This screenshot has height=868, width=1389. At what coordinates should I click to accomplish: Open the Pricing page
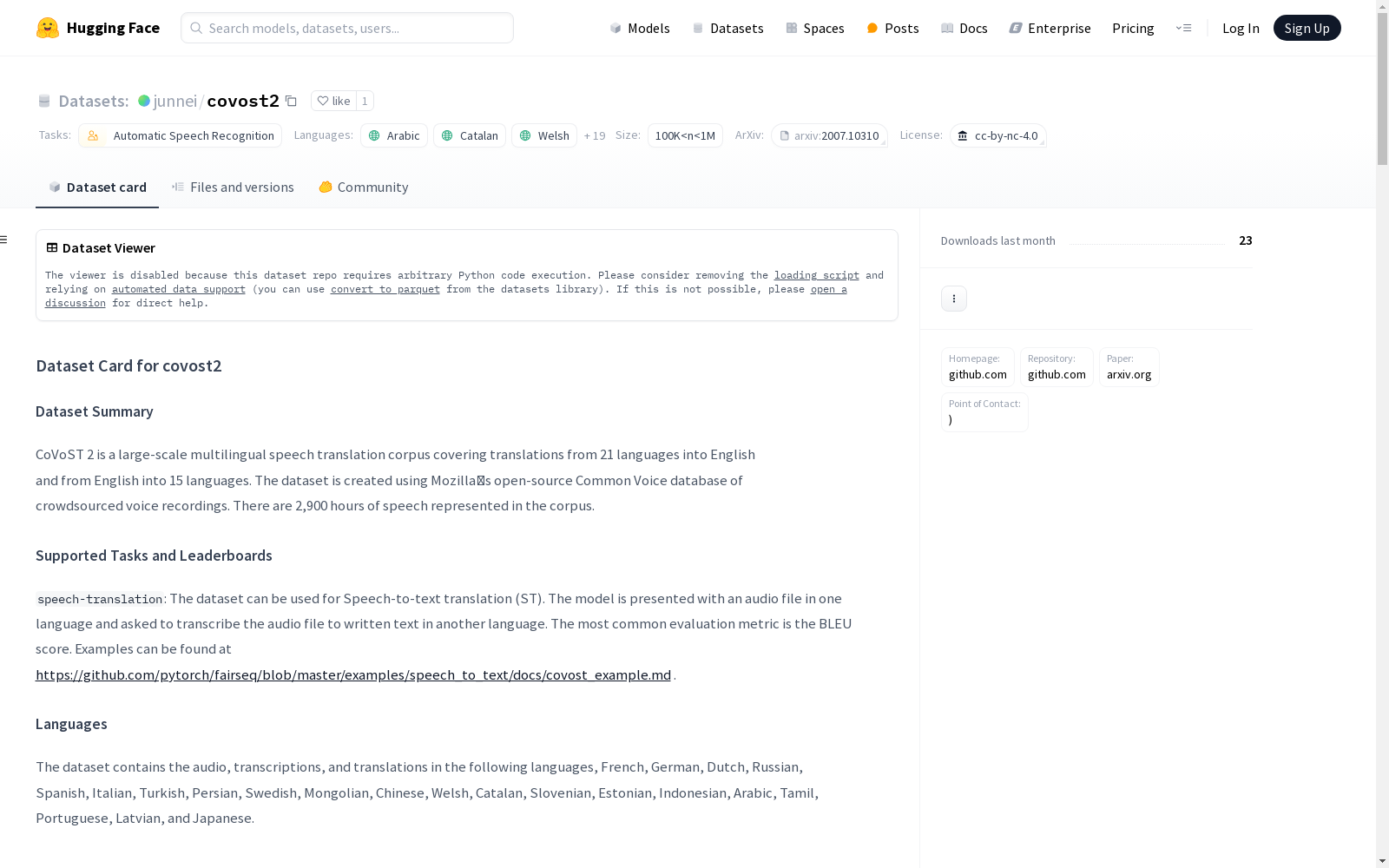tap(1133, 28)
